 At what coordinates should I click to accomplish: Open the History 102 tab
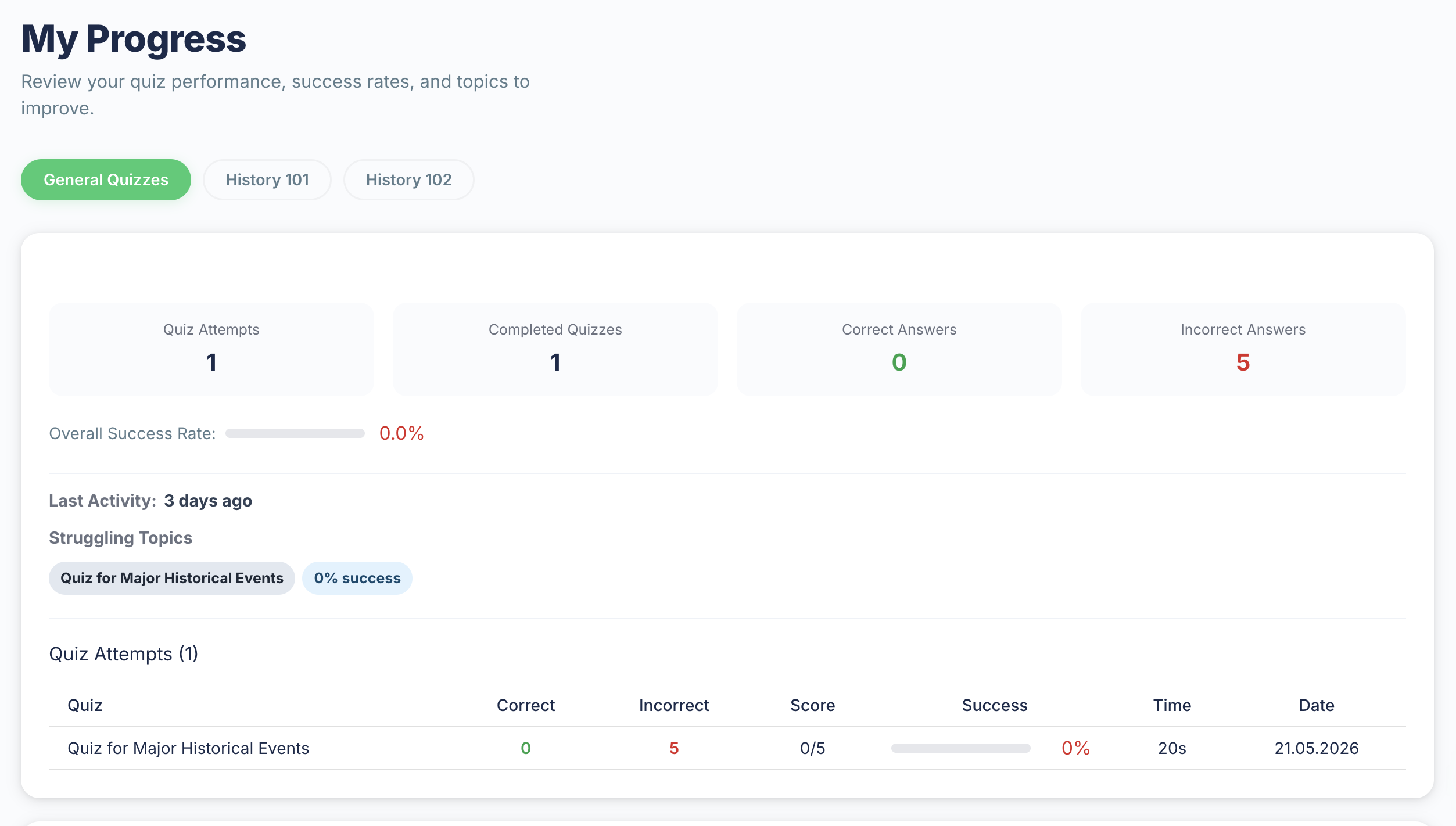click(408, 179)
